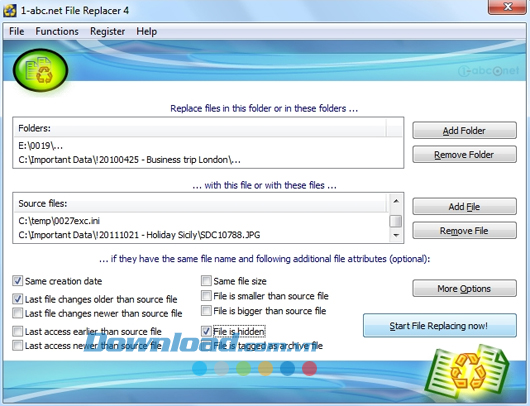The width and height of the screenshot is (530, 406).
Task: Select the SDC10788.JPG source file row
Action: 201,235
